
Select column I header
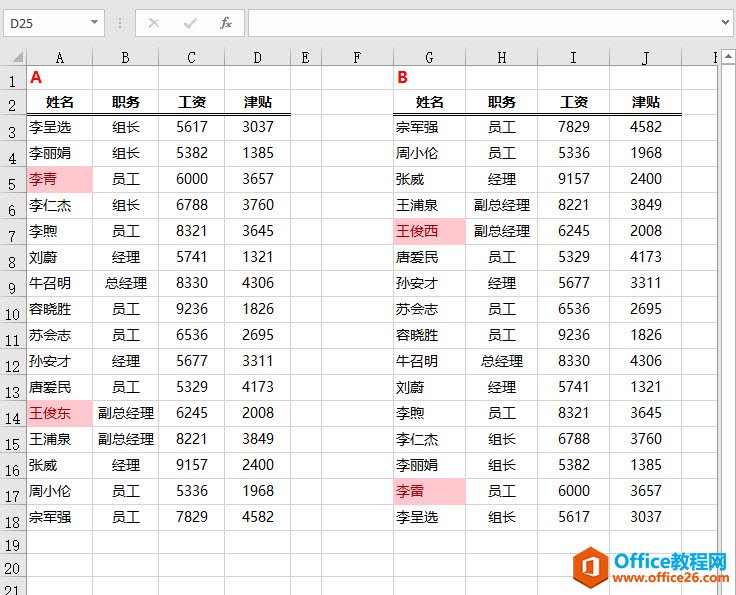(573, 58)
